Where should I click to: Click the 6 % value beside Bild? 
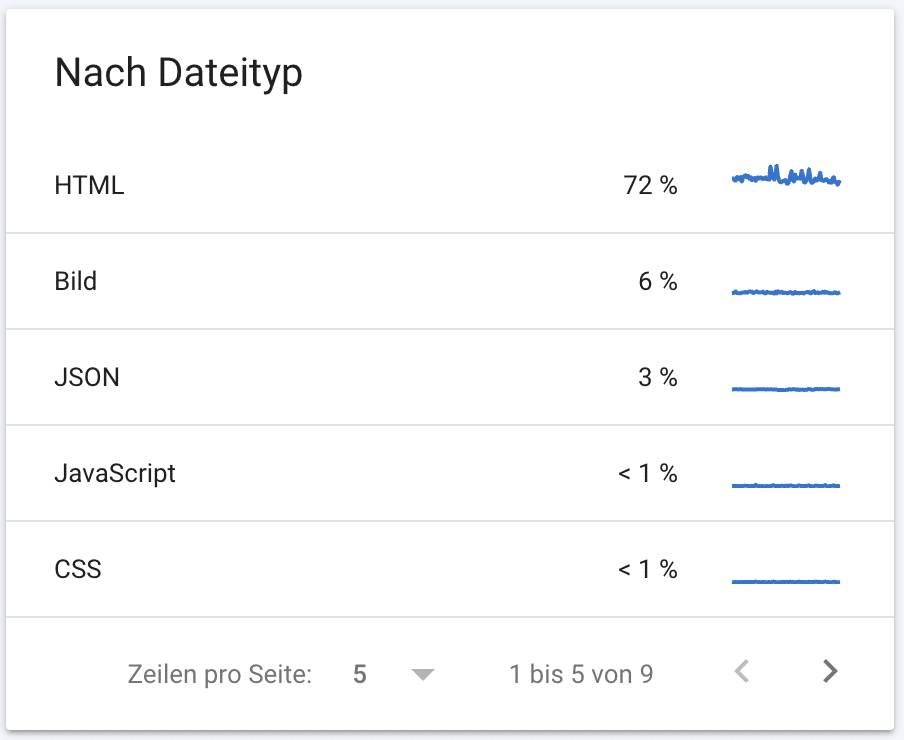[x=658, y=281]
